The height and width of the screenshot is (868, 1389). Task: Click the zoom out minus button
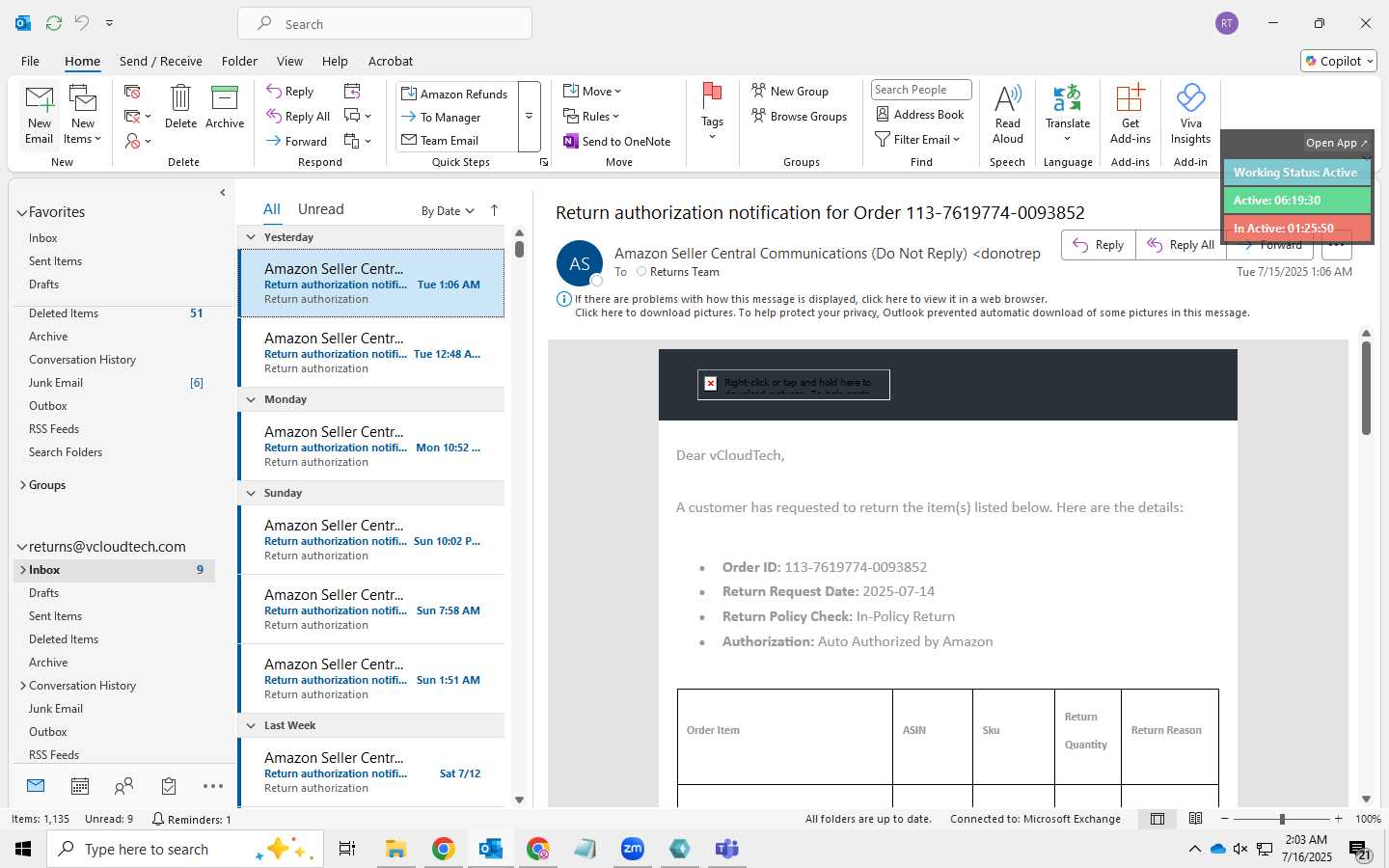pyautogui.click(x=1225, y=819)
